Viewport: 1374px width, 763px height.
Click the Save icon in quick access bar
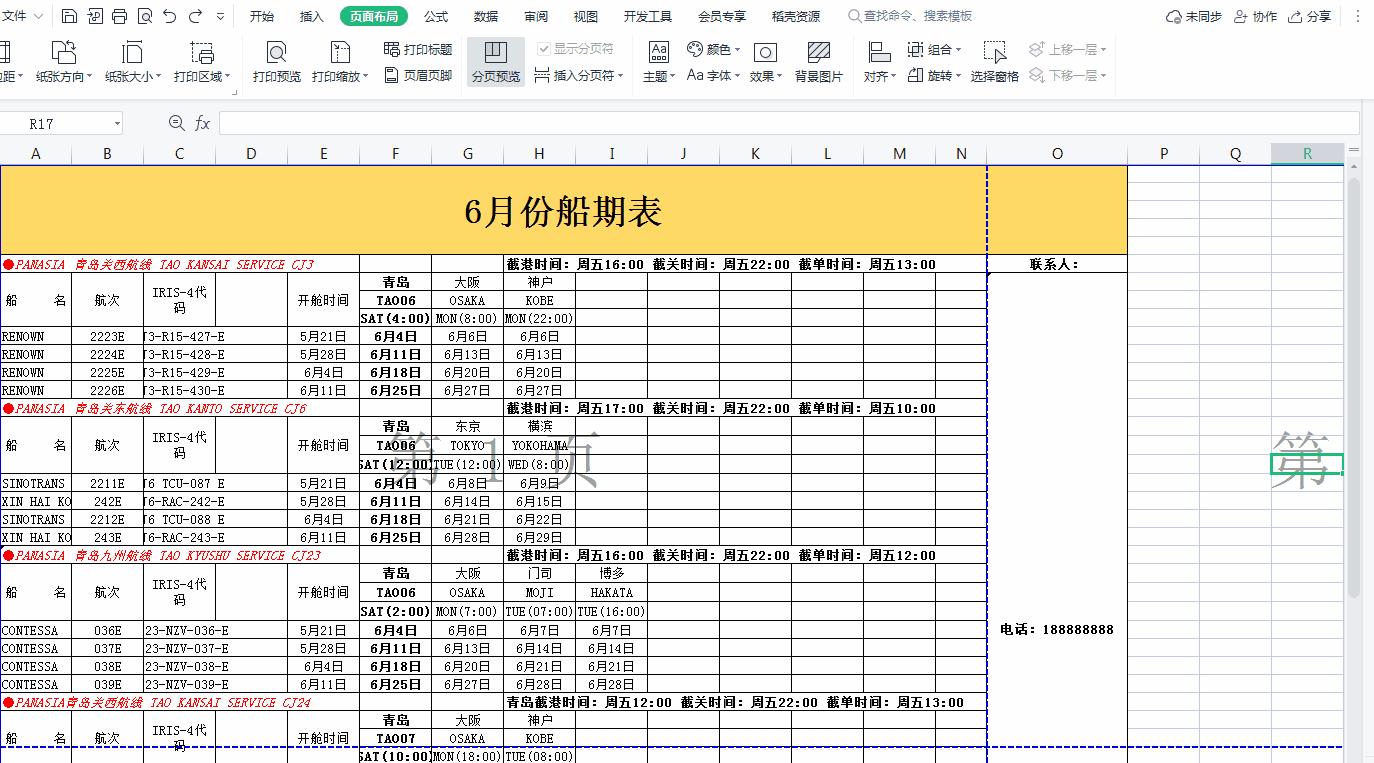coord(69,15)
